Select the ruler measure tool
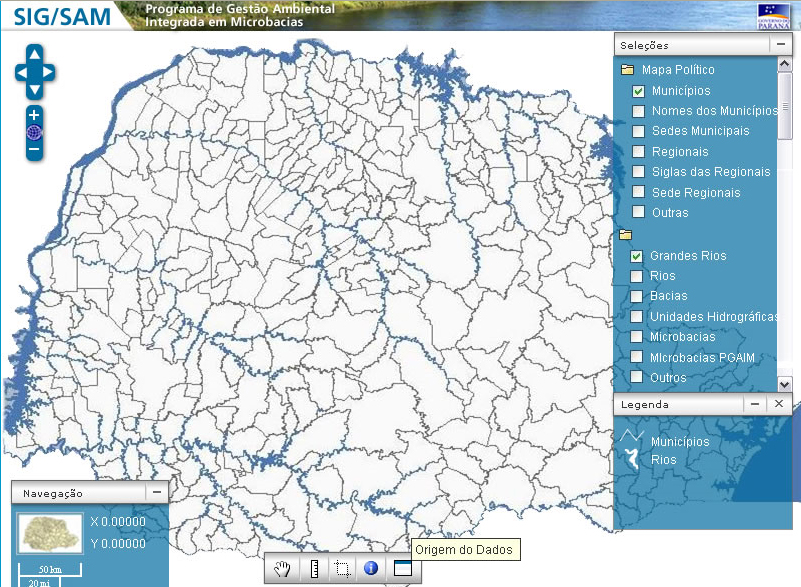The height and width of the screenshot is (587, 801). coord(313,569)
